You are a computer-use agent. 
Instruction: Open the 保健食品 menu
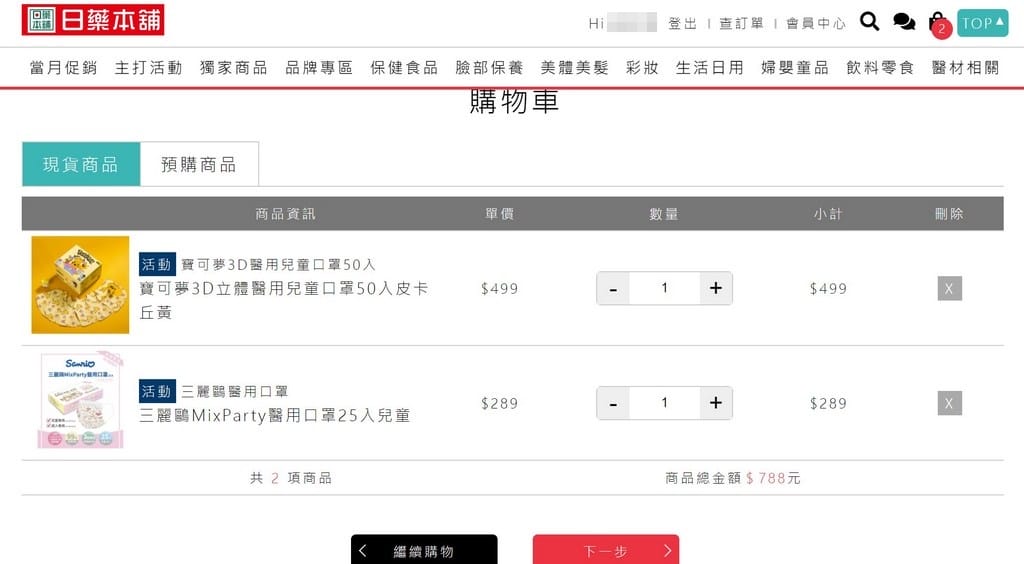pyautogui.click(x=404, y=67)
